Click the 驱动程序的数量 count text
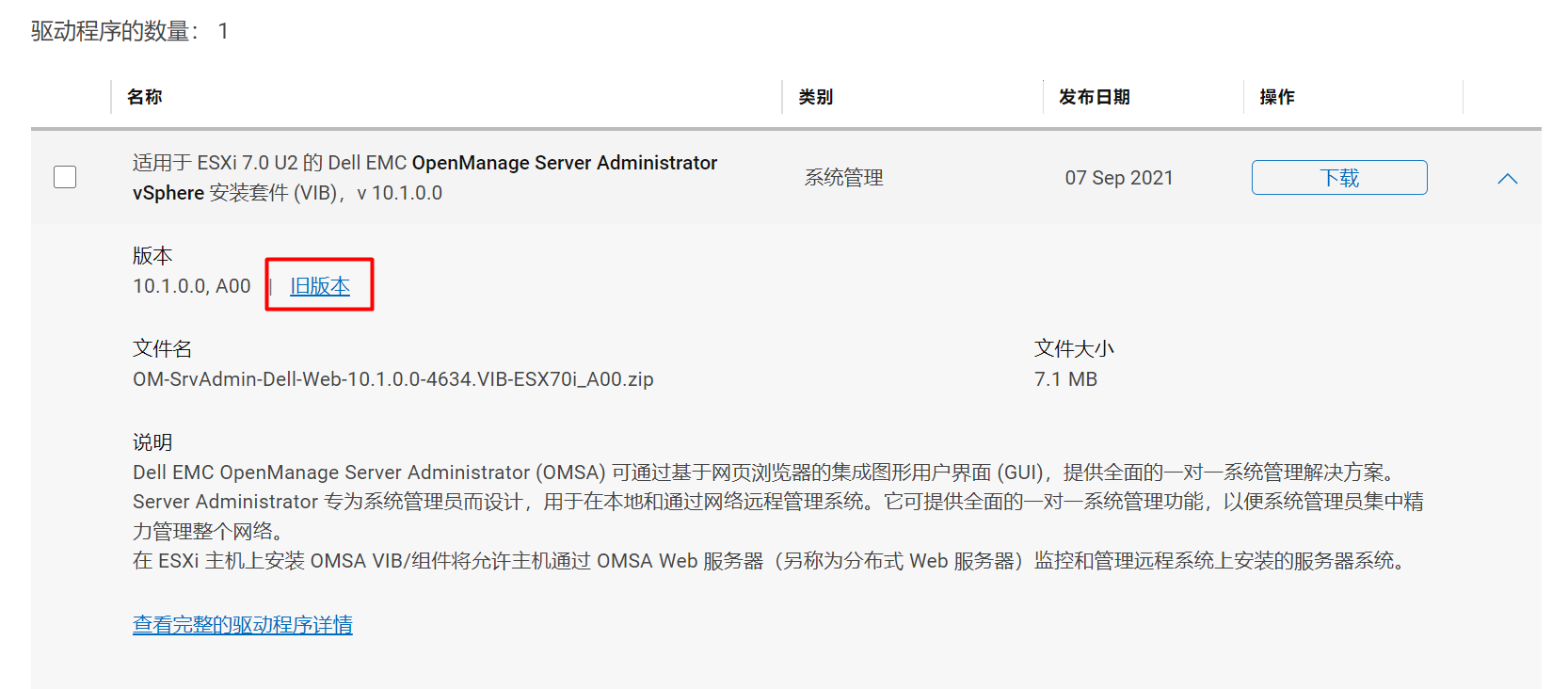 tap(130, 31)
